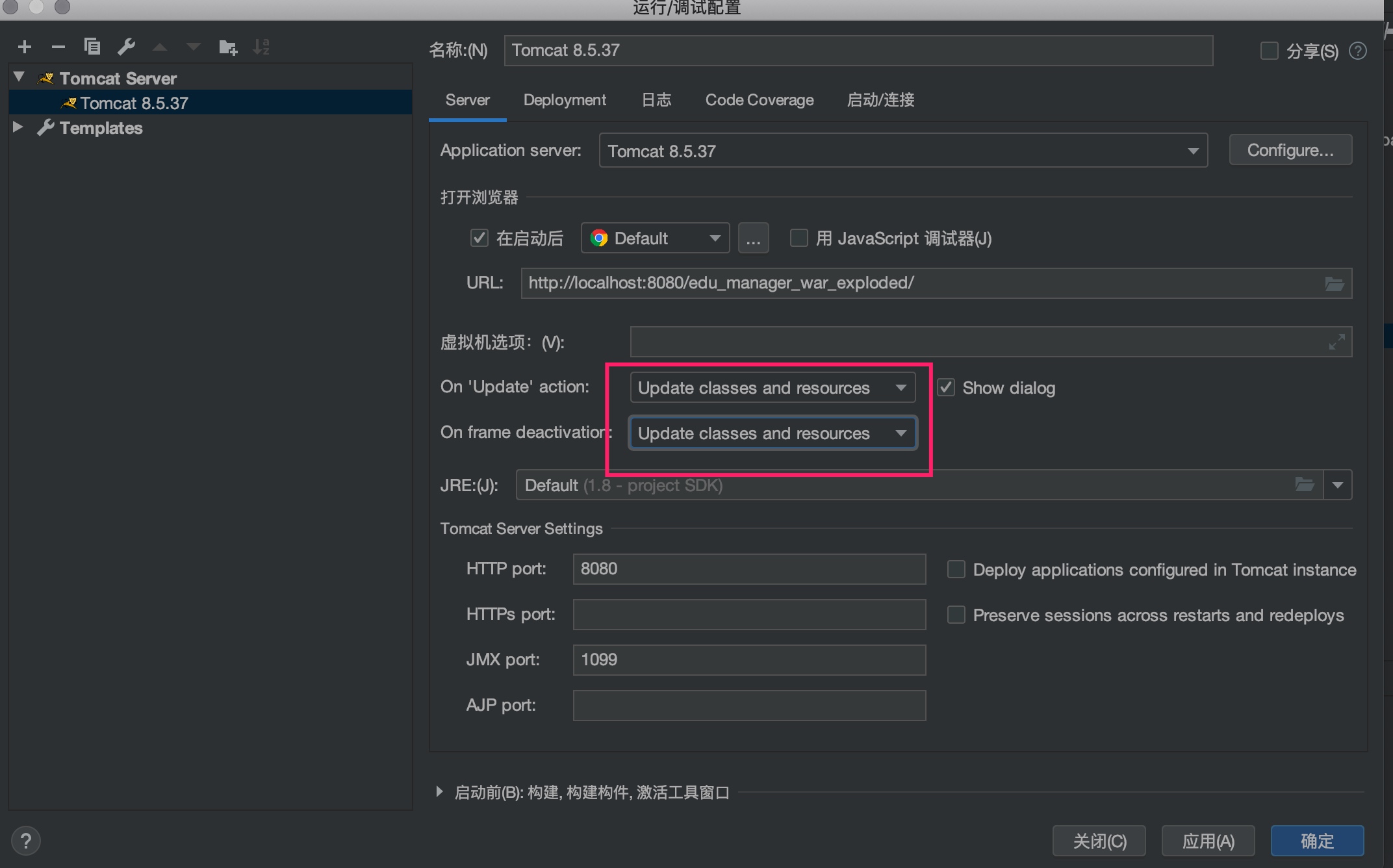Viewport: 1393px width, 868px height.
Task: Switch to the Deployment tab
Action: click(565, 100)
